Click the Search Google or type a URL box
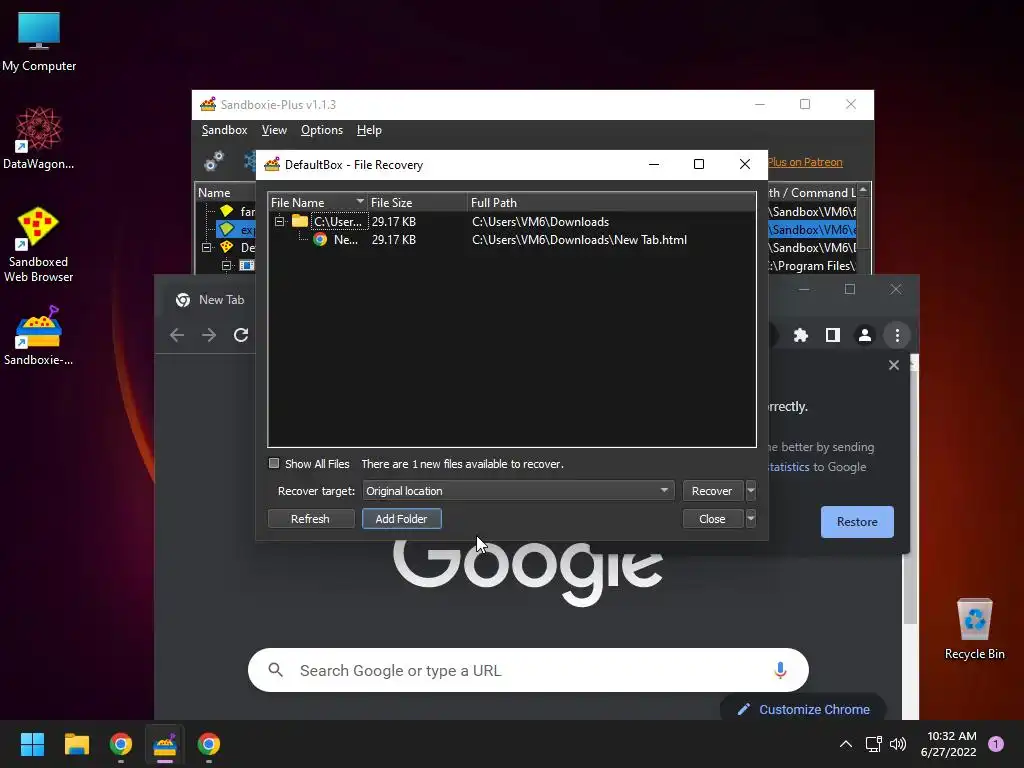Viewport: 1024px width, 768px height. pyautogui.click(x=528, y=670)
